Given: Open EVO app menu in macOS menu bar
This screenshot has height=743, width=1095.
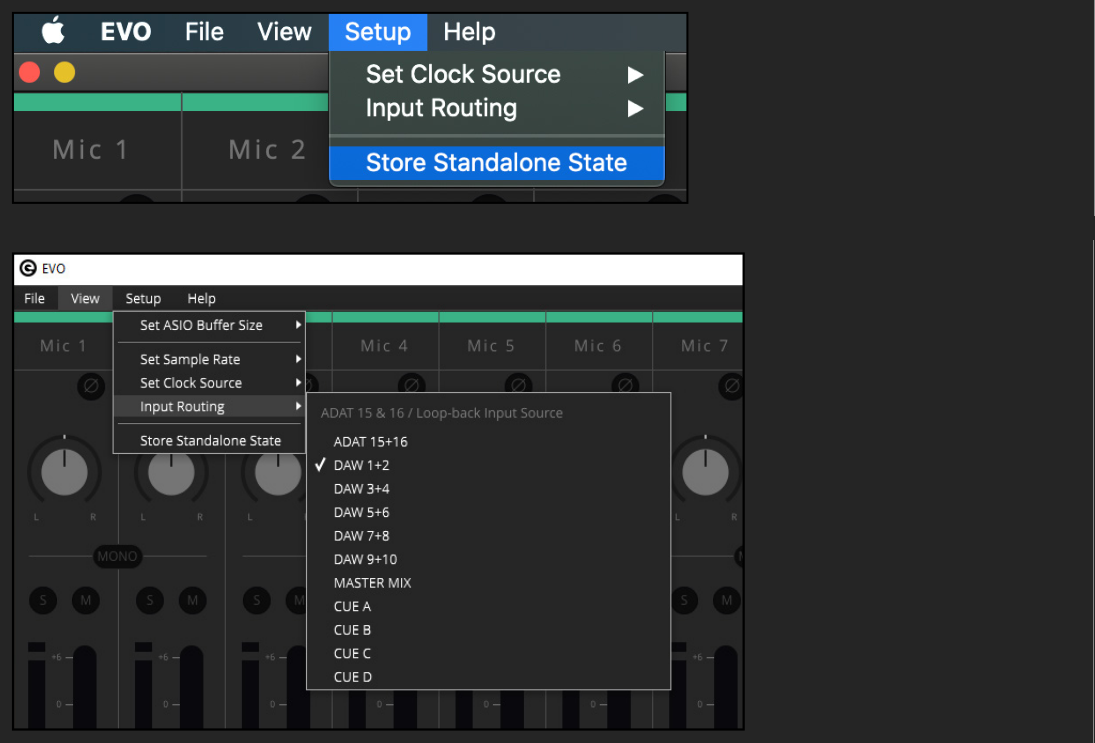Looking at the screenshot, I should (126, 31).
